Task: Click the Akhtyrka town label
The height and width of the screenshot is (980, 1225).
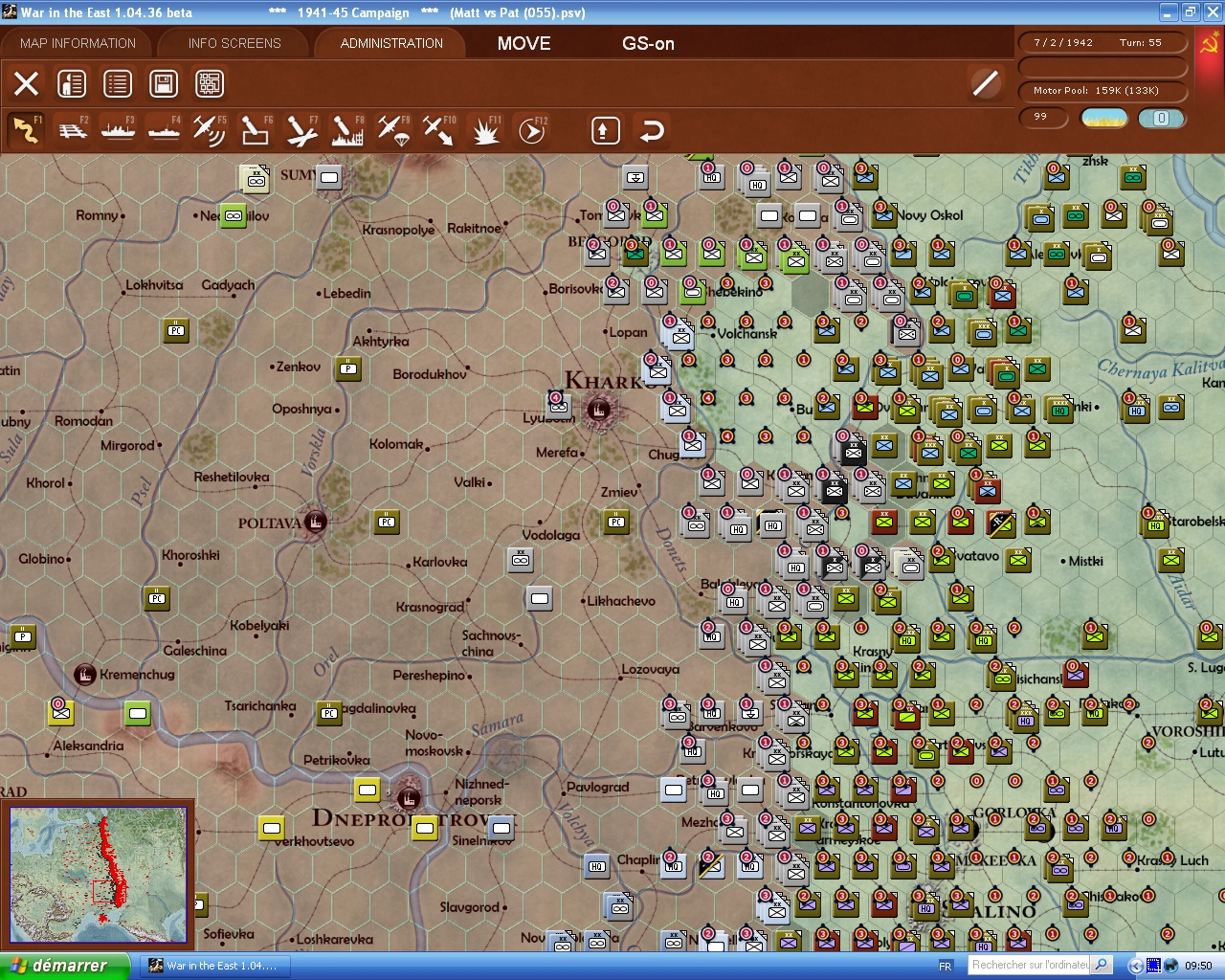Action: pyautogui.click(x=381, y=341)
